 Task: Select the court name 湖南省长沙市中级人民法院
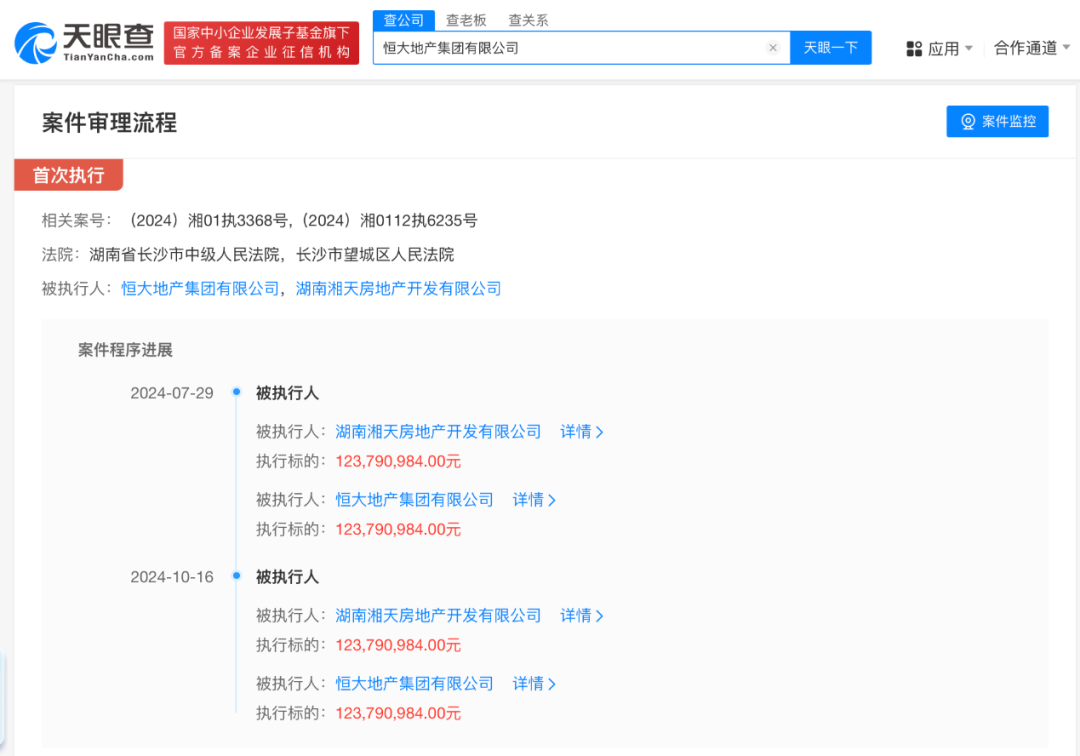coord(185,255)
